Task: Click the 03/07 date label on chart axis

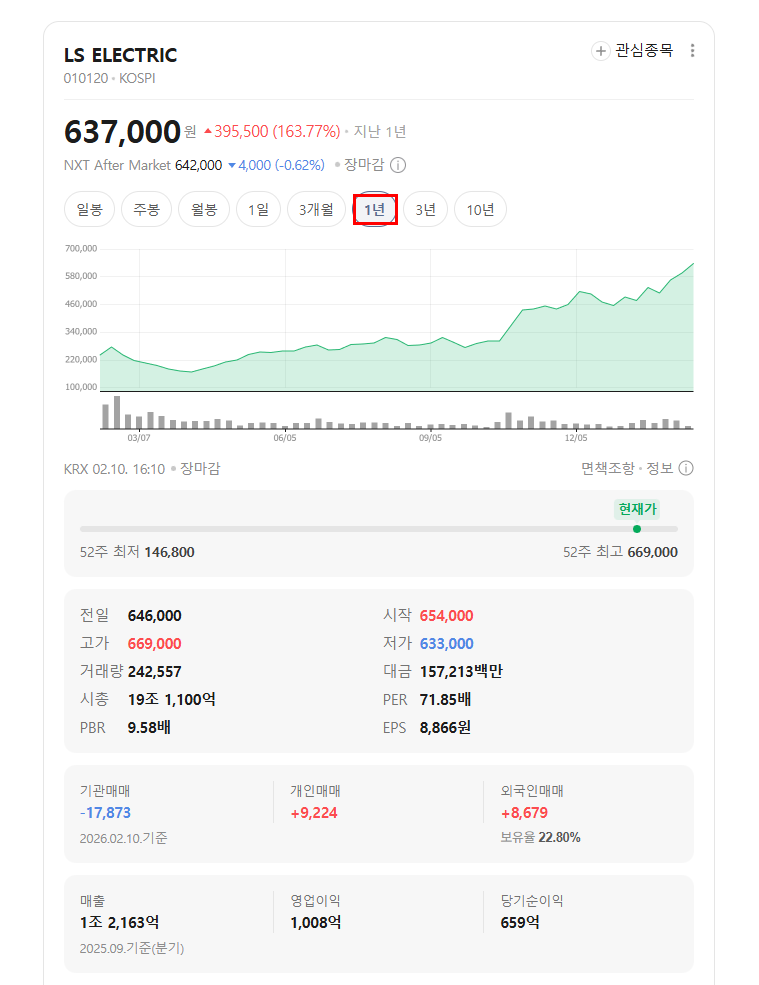Action: coord(139,438)
